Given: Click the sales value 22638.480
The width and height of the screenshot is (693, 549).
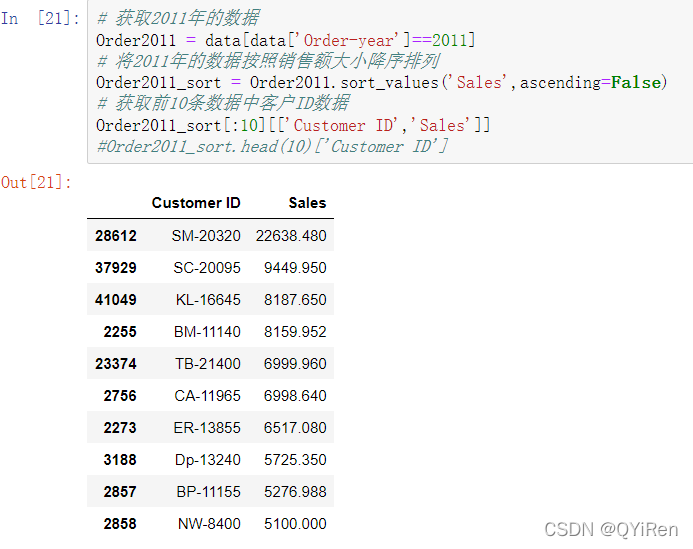Looking at the screenshot, I should tap(291, 236).
